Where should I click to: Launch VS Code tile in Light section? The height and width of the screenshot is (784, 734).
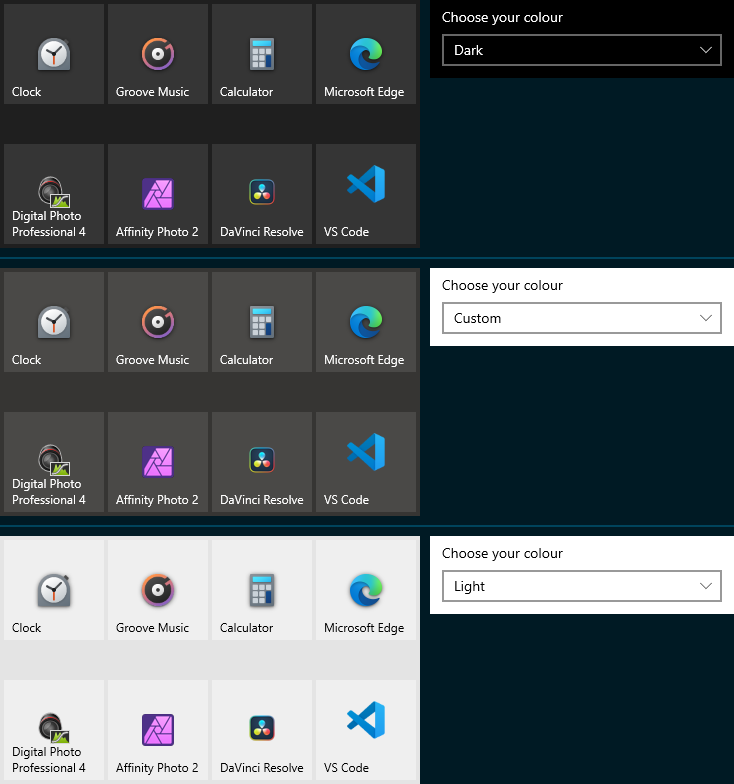pyautogui.click(x=366, y=730)
